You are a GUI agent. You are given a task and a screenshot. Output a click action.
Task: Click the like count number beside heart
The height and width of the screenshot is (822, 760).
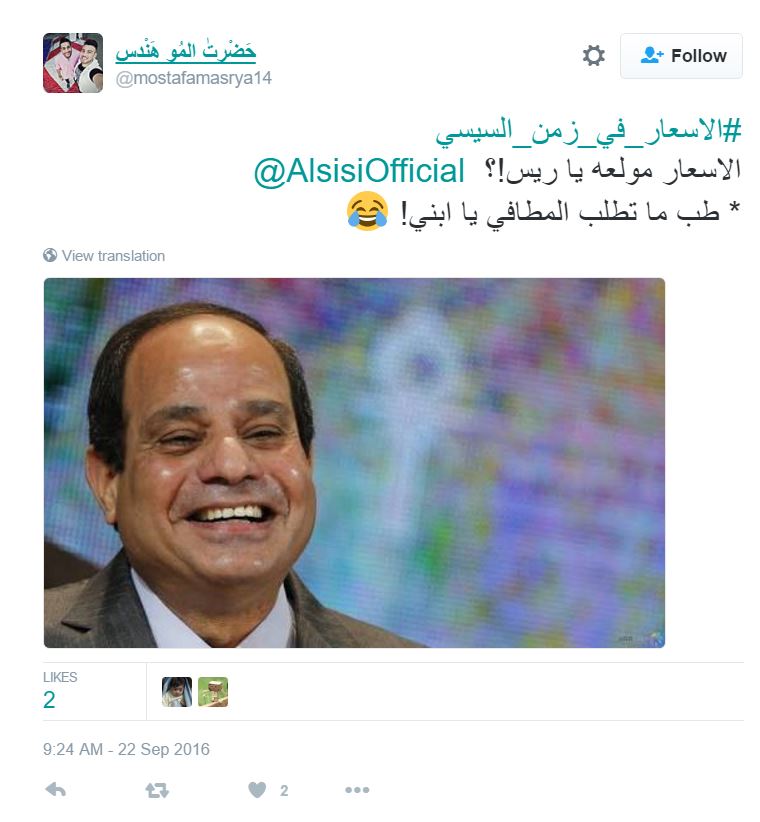(x=284, y=791)
